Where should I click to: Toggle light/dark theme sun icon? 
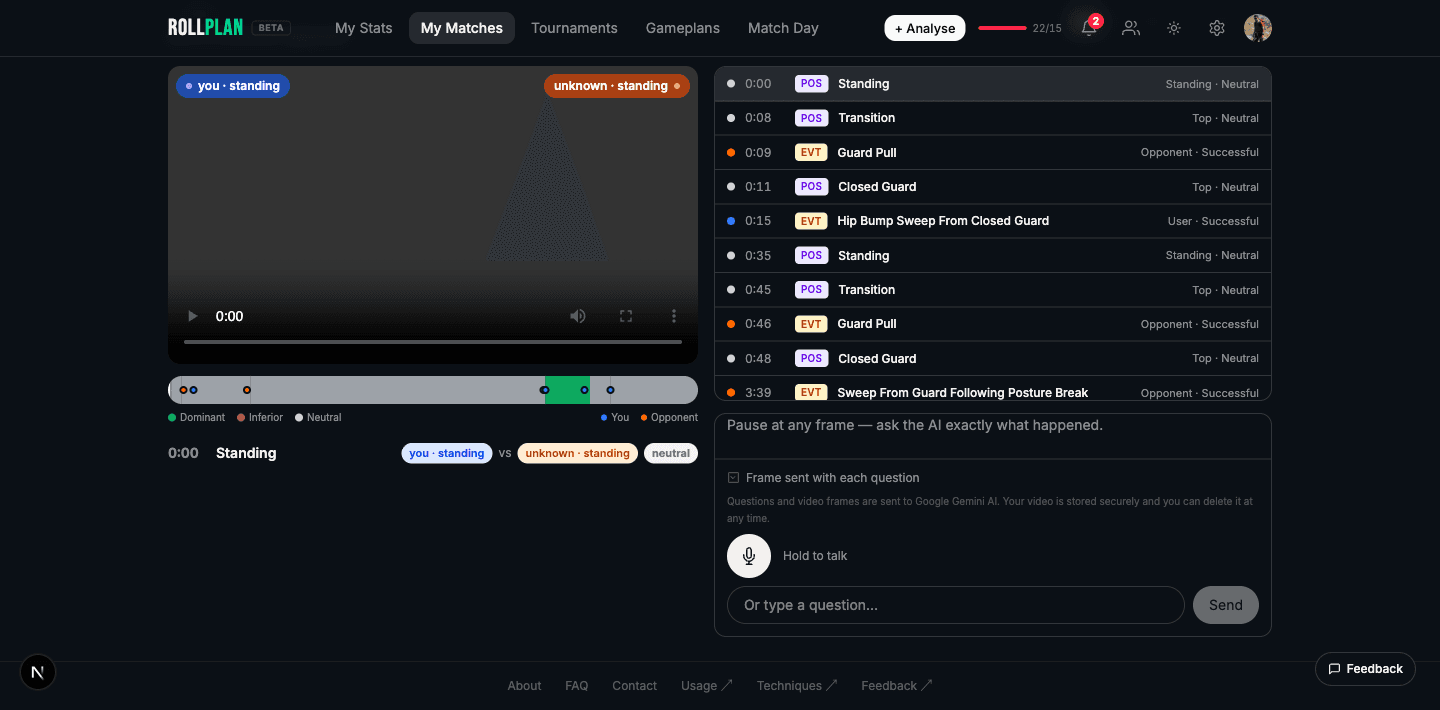(x=1174, y=28)
